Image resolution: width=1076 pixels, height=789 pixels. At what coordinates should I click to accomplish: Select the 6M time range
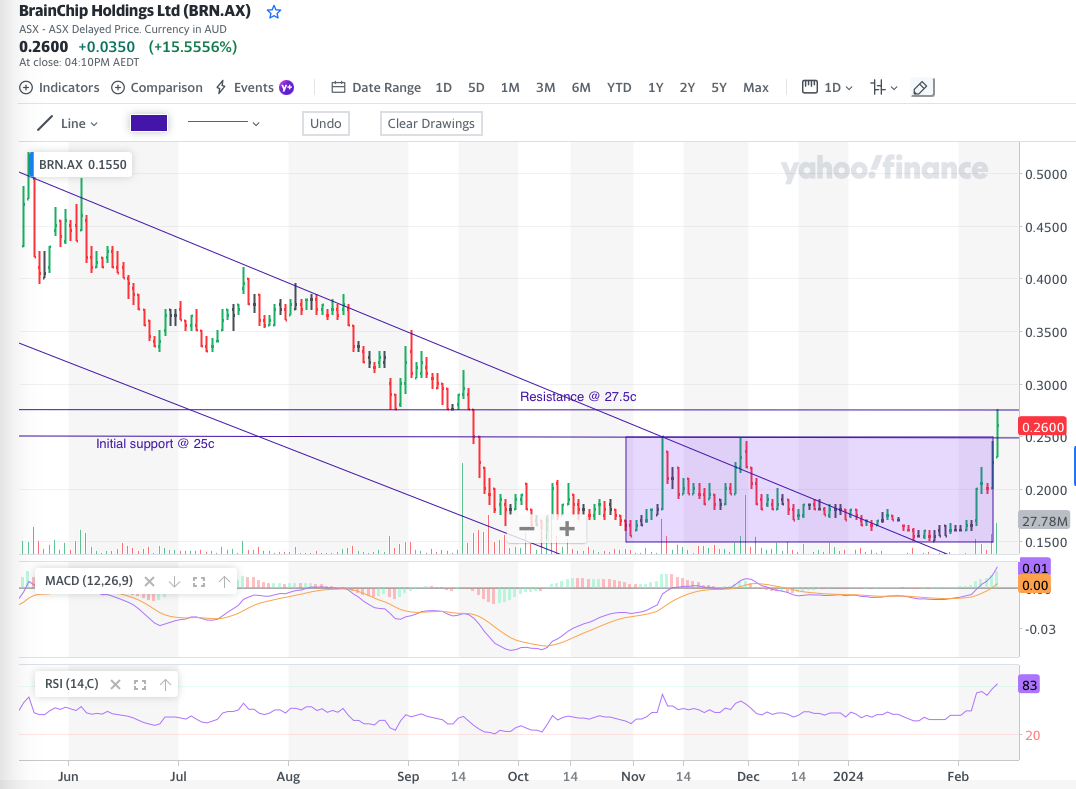(581, 88)
